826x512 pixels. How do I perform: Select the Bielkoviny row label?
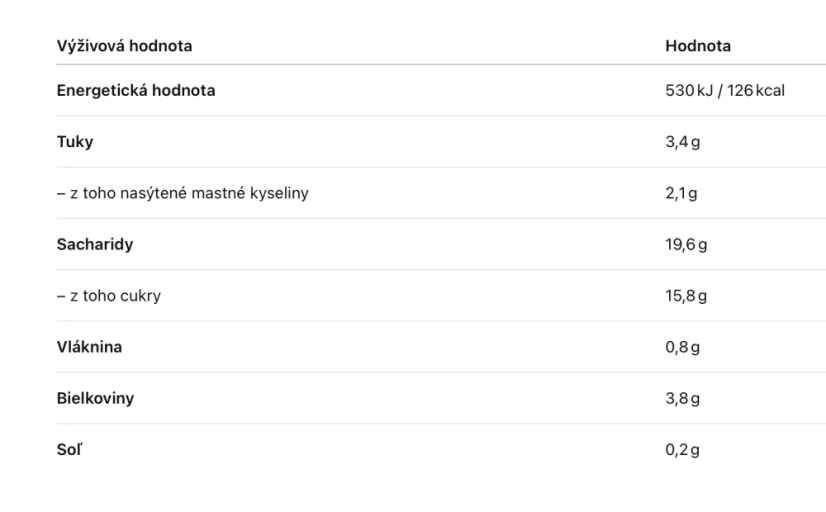pos(95,398)
